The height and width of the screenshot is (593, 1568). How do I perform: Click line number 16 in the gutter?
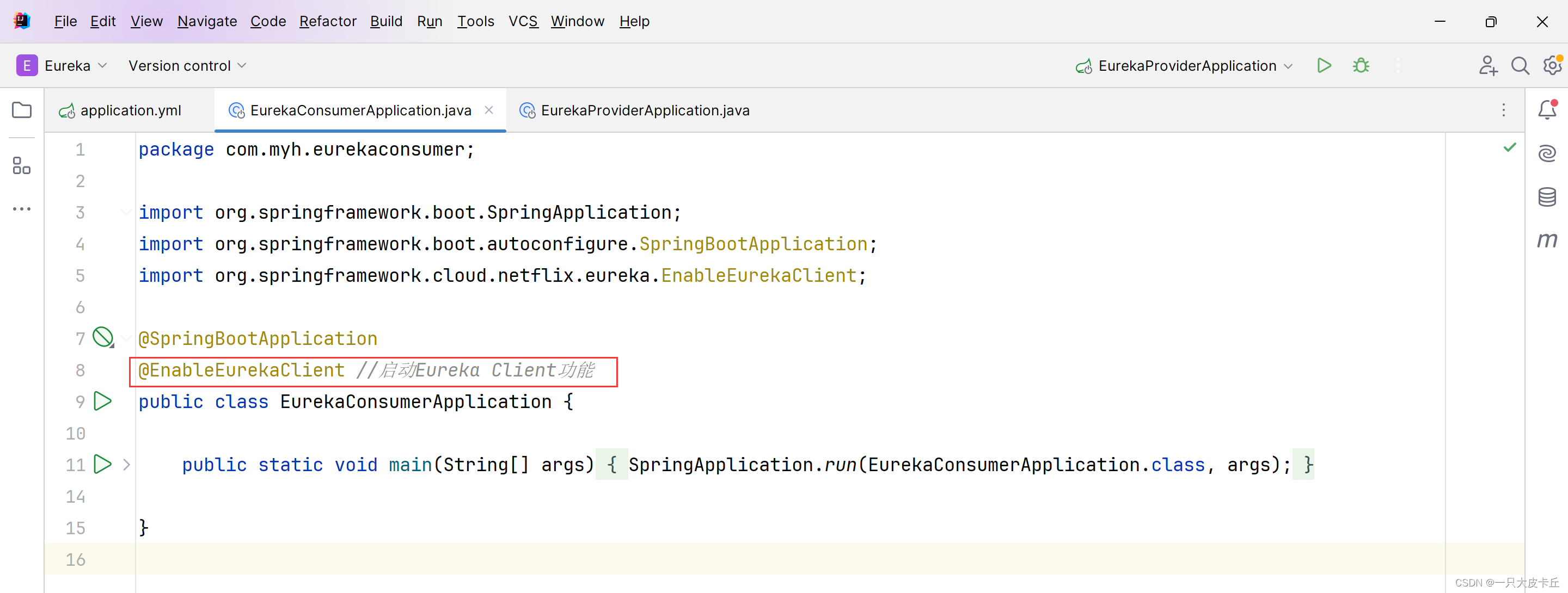[x=76, y=560]
